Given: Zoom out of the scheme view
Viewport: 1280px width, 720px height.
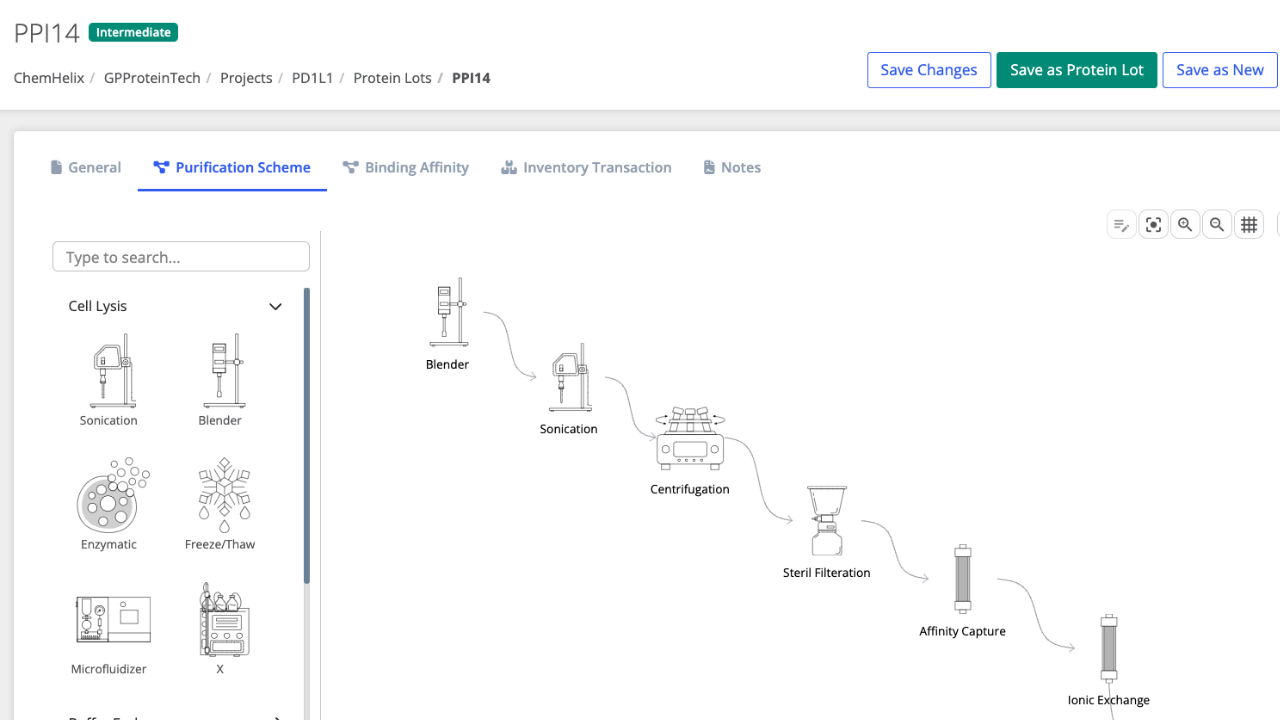Looking at the screenshot, I should (1217, 224).
